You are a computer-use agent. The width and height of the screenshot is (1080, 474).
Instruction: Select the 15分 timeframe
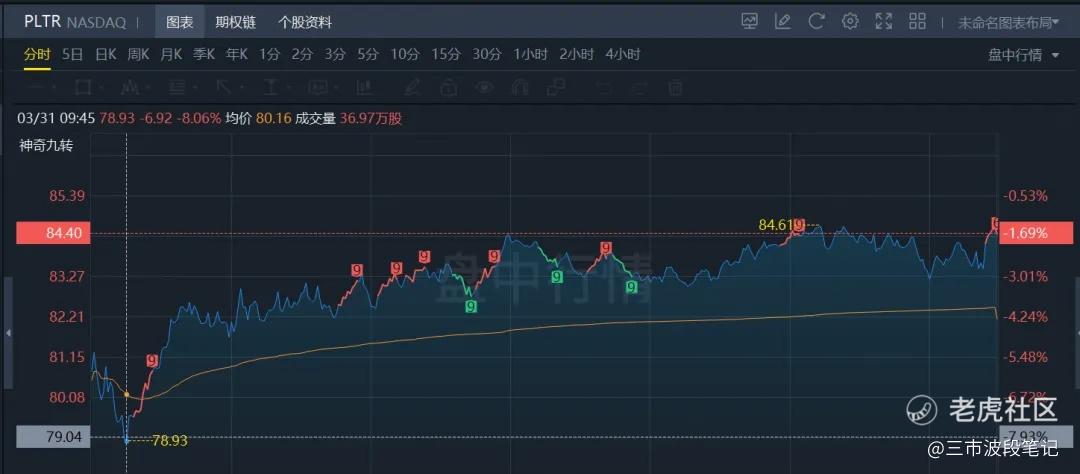pyautogui.click(x=445, y=54)
